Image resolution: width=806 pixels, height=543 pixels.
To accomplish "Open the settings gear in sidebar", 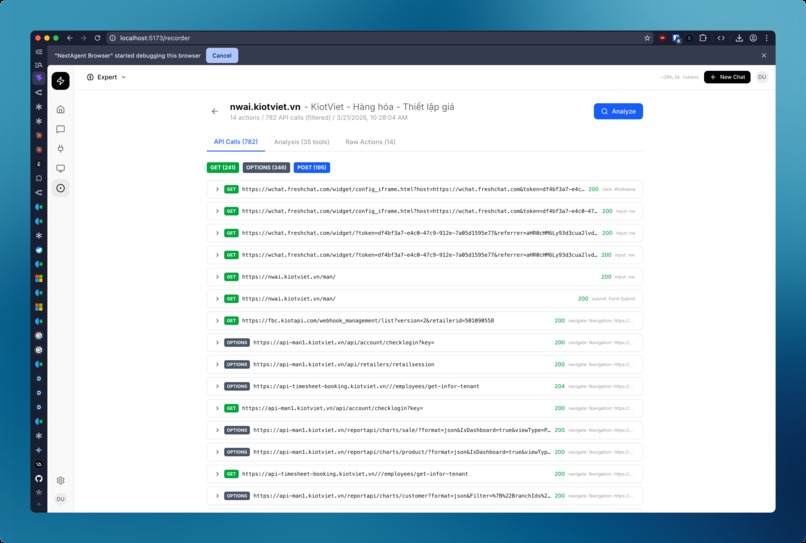I will [x=61, y=480].
